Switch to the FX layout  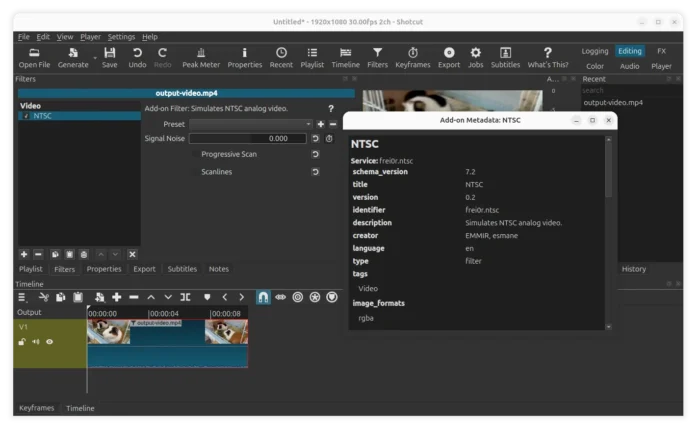point(662,51)
